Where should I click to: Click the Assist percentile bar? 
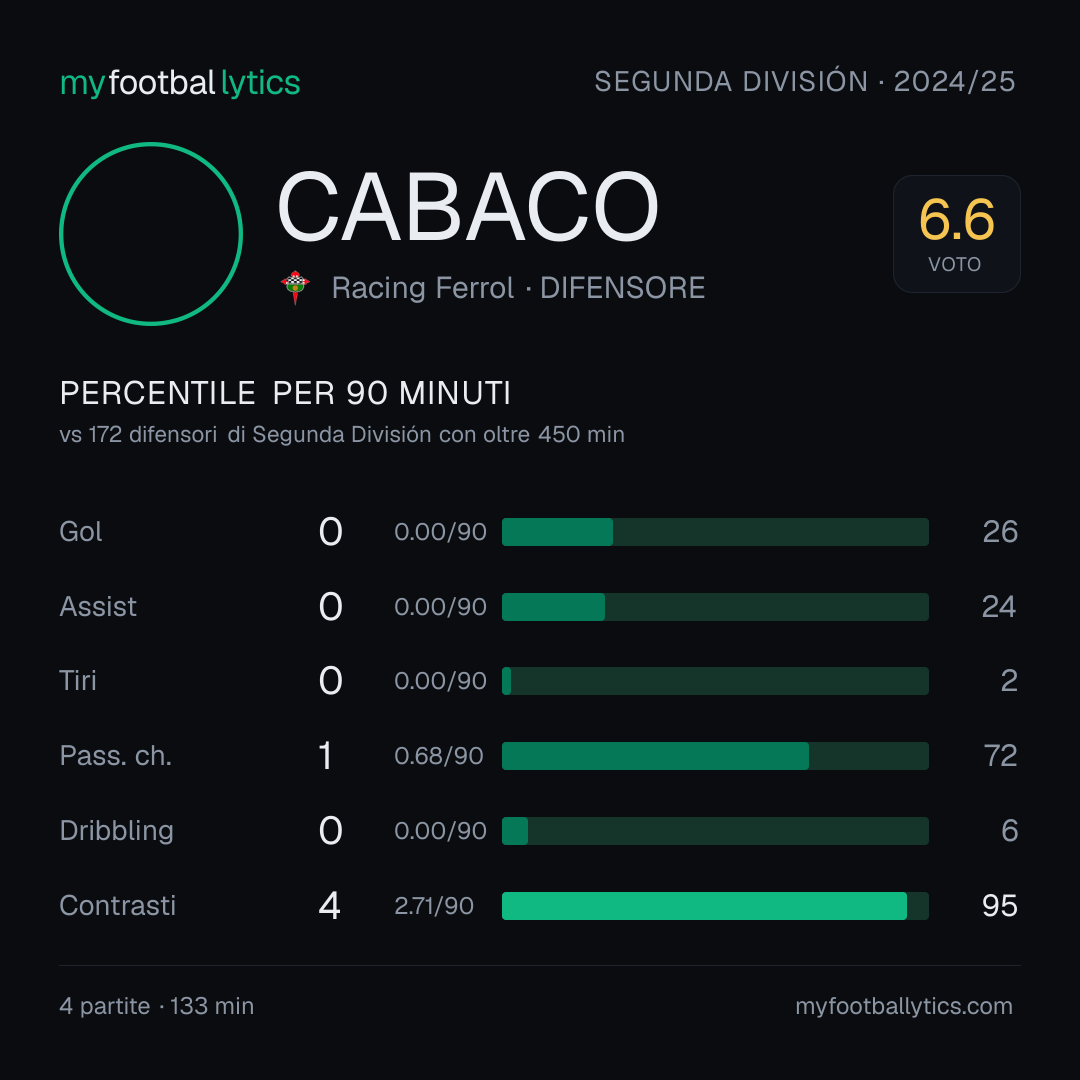point(715,607)
